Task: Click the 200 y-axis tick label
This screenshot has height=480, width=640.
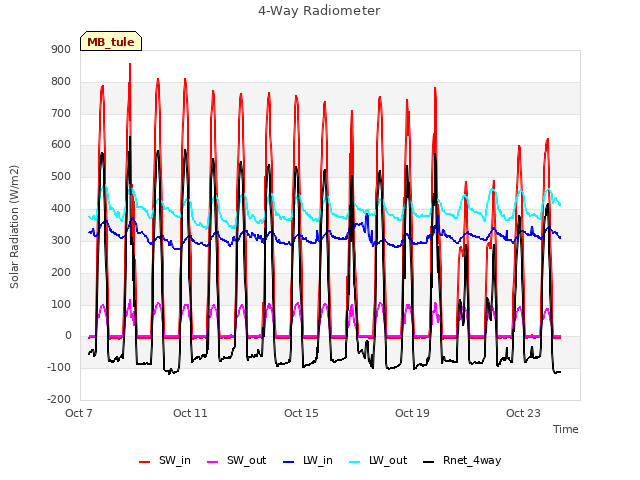Action: tap(61, 272)
